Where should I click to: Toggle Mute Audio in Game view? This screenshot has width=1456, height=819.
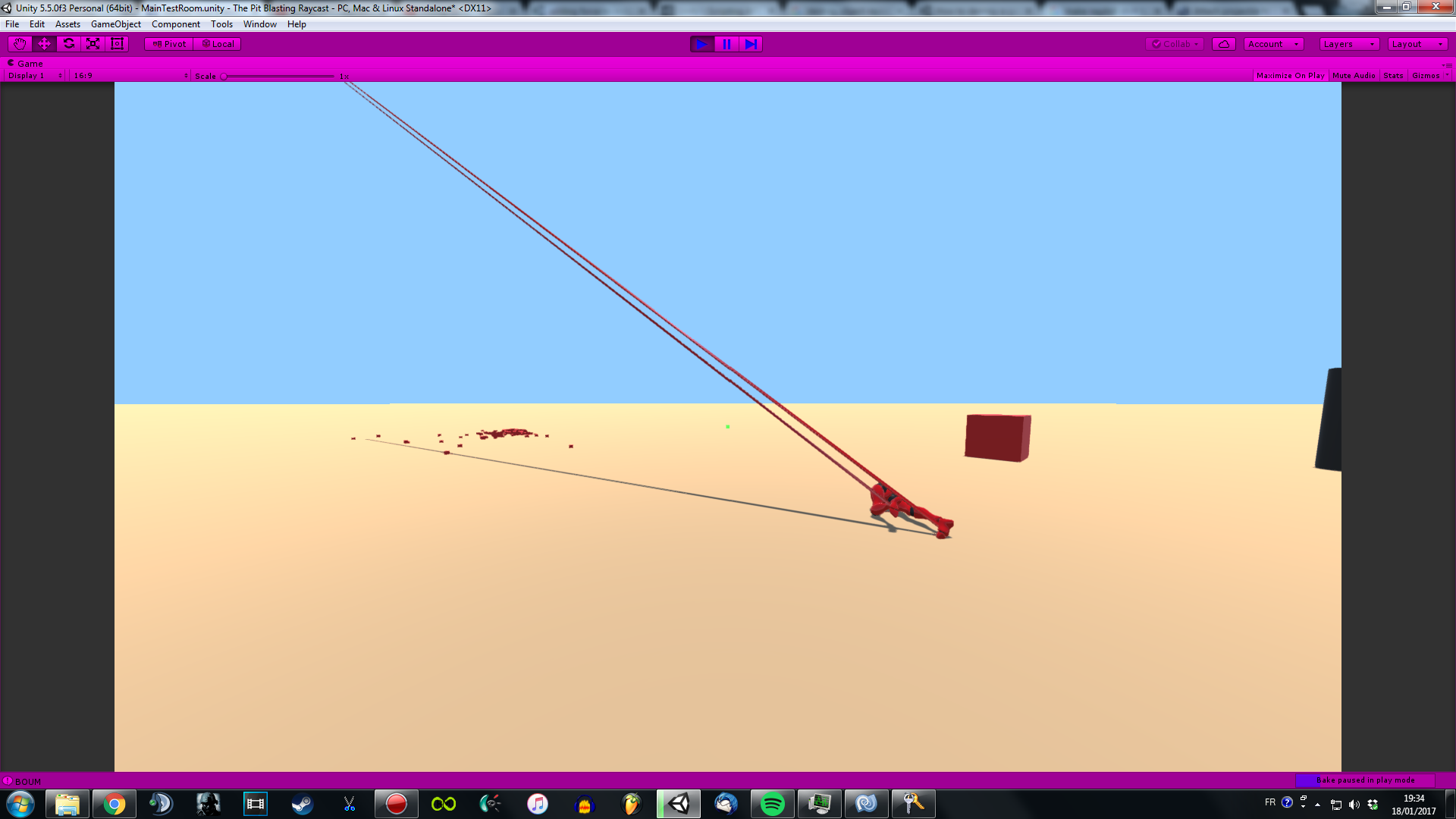click(x=1354, y=76)
